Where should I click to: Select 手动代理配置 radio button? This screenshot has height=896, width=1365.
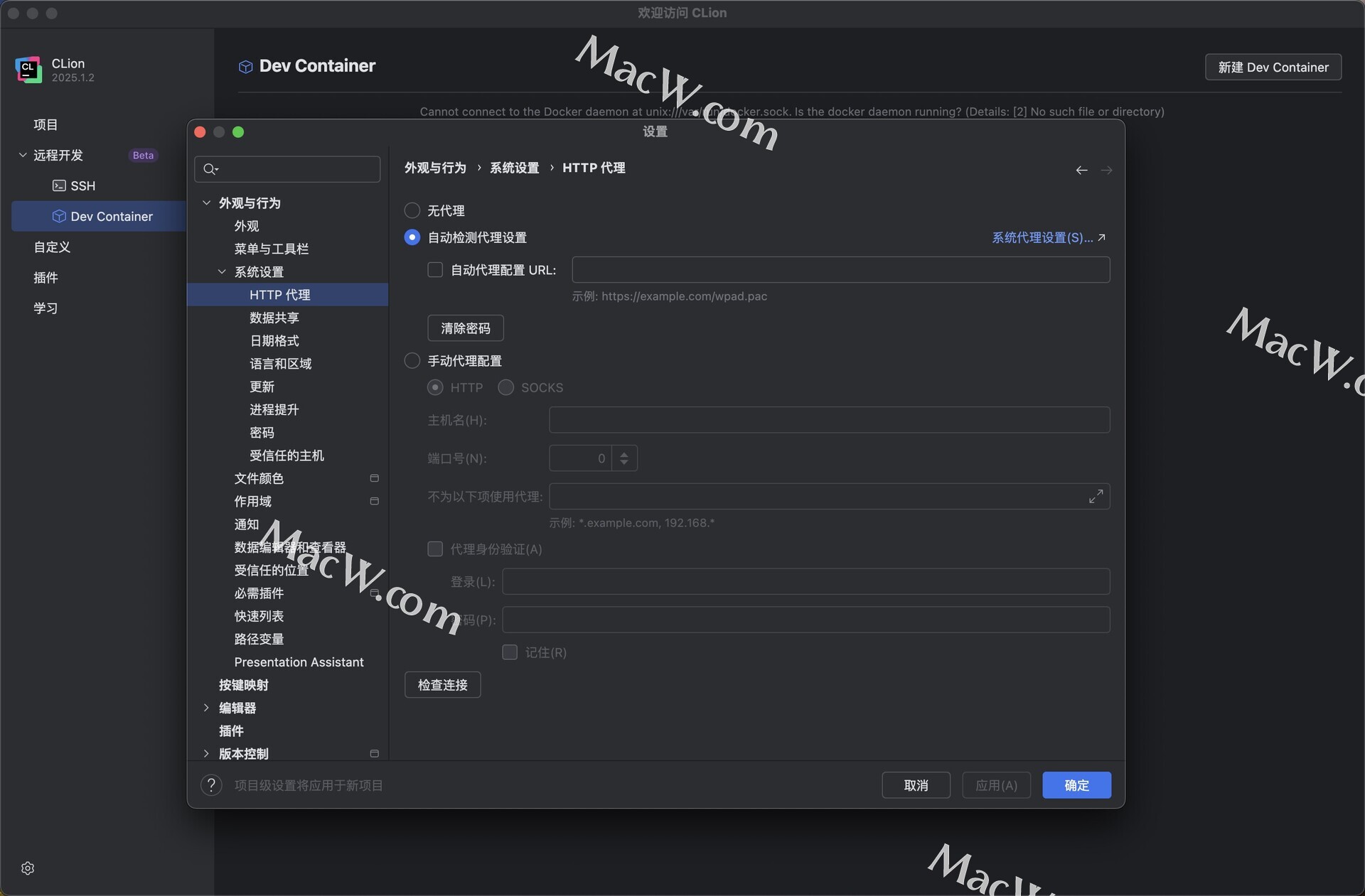click(x=412, y=361)
